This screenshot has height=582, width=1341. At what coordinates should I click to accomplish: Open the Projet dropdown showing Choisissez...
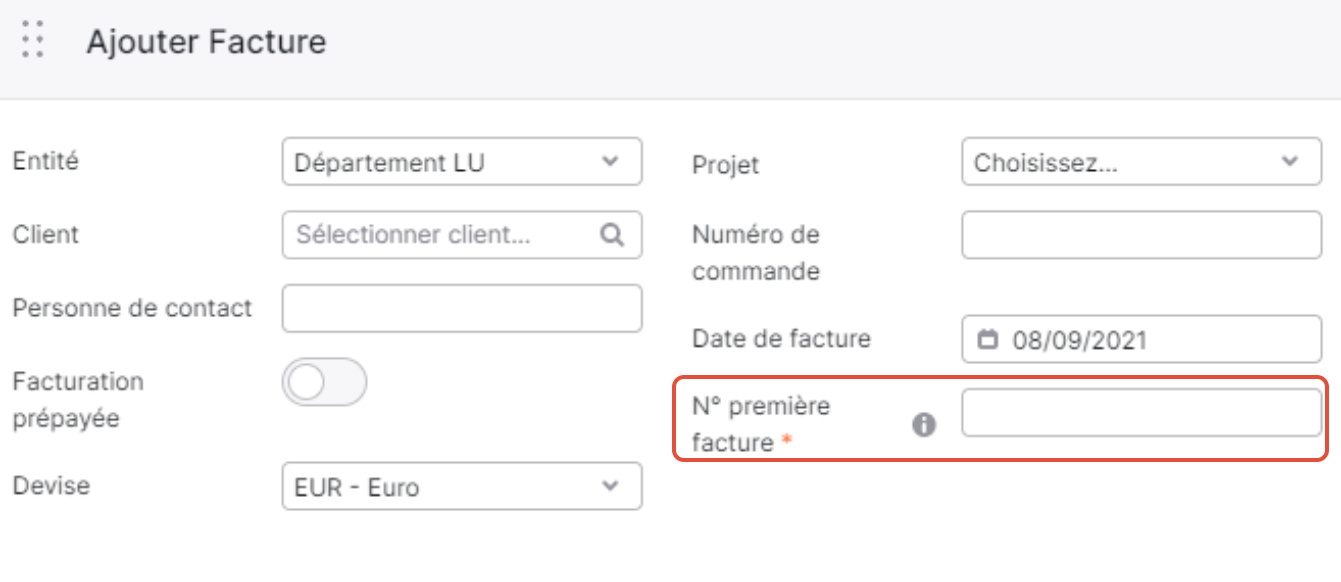pos(1142,162)
